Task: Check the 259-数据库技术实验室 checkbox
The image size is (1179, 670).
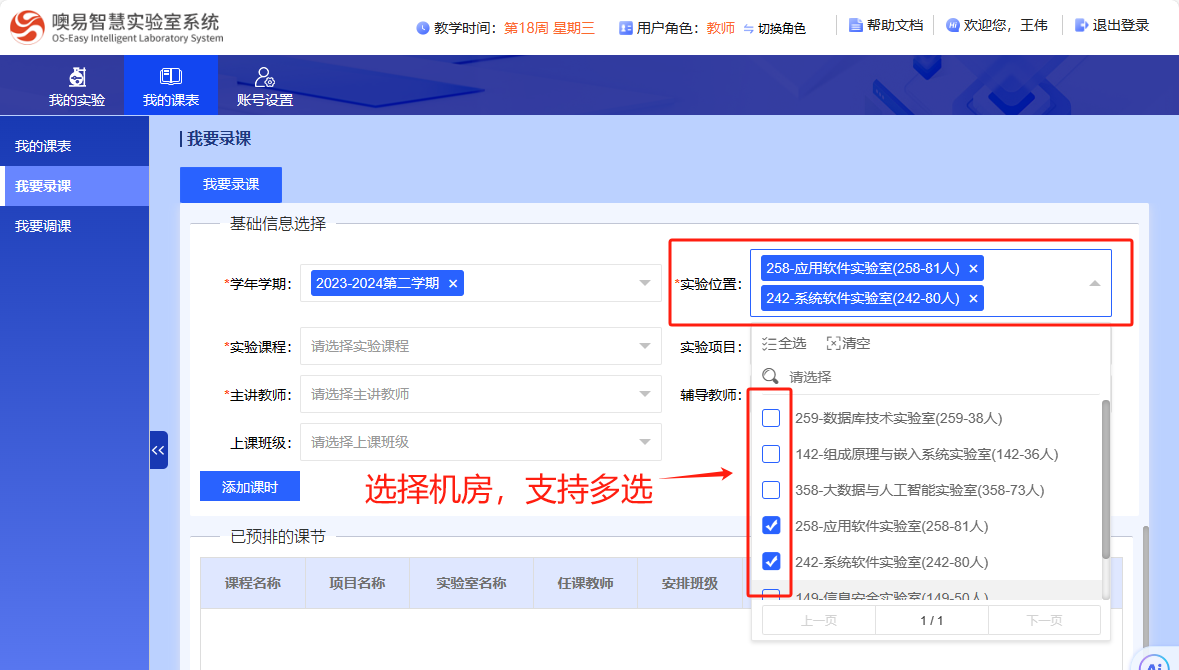Action: click(x=771, y=418)
